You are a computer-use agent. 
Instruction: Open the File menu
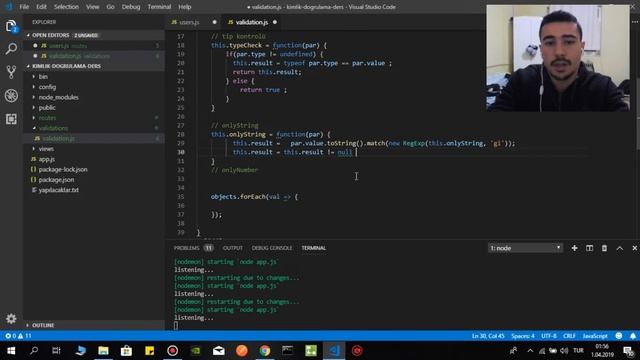(24, 7)
